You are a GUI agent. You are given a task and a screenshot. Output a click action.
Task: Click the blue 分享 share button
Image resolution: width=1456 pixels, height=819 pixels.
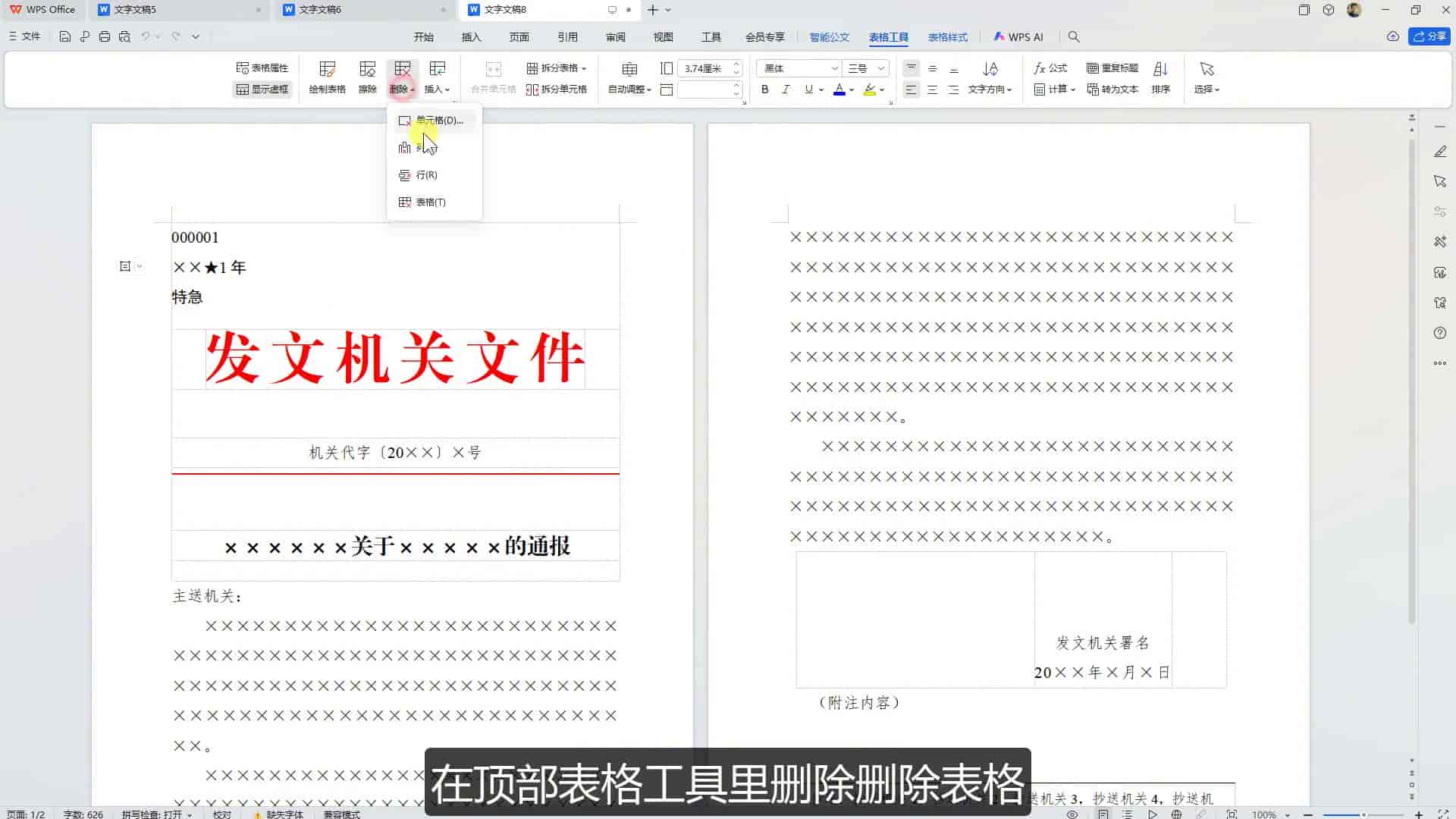1429,36
